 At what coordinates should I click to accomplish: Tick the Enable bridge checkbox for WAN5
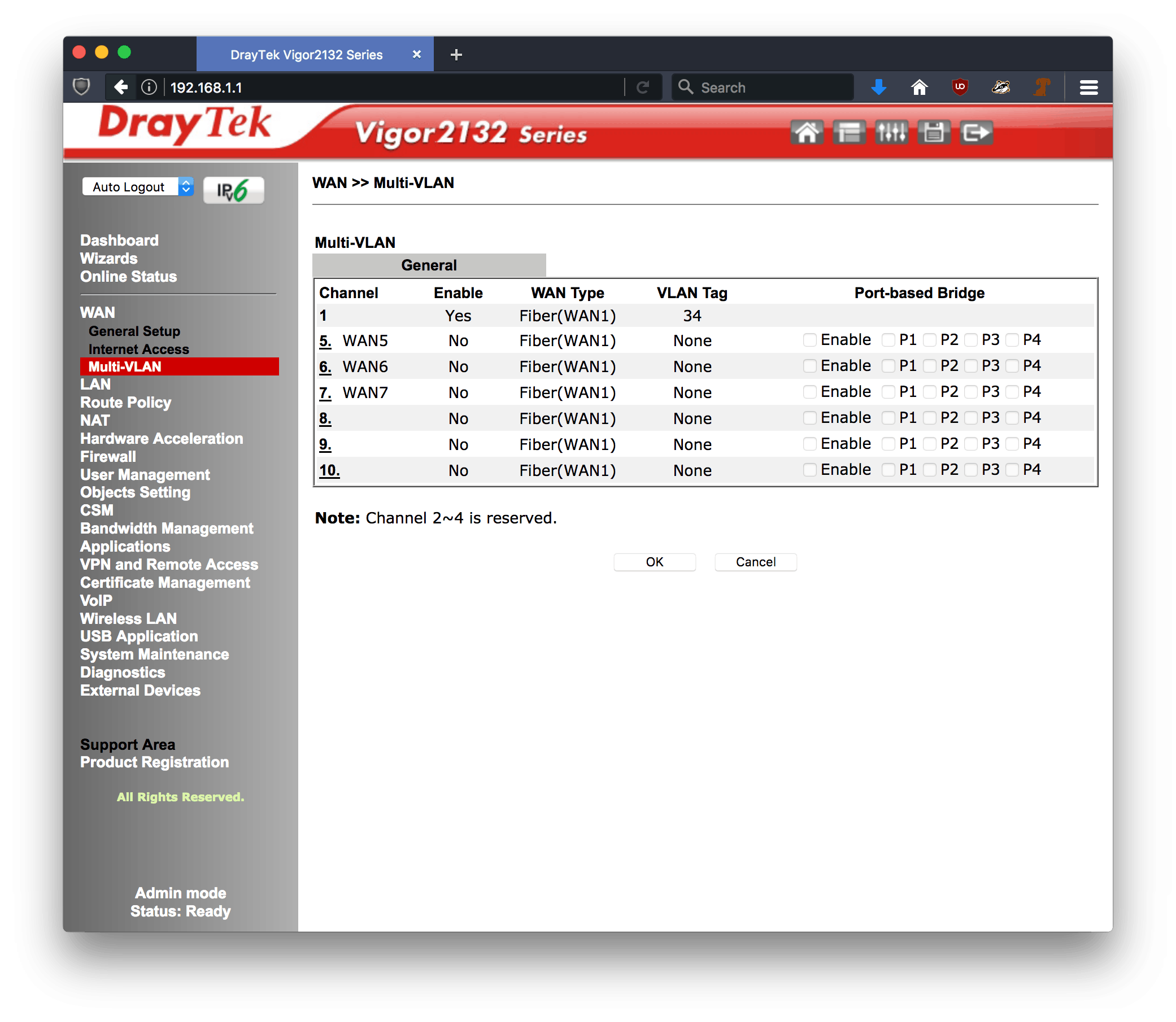[809, 340]
